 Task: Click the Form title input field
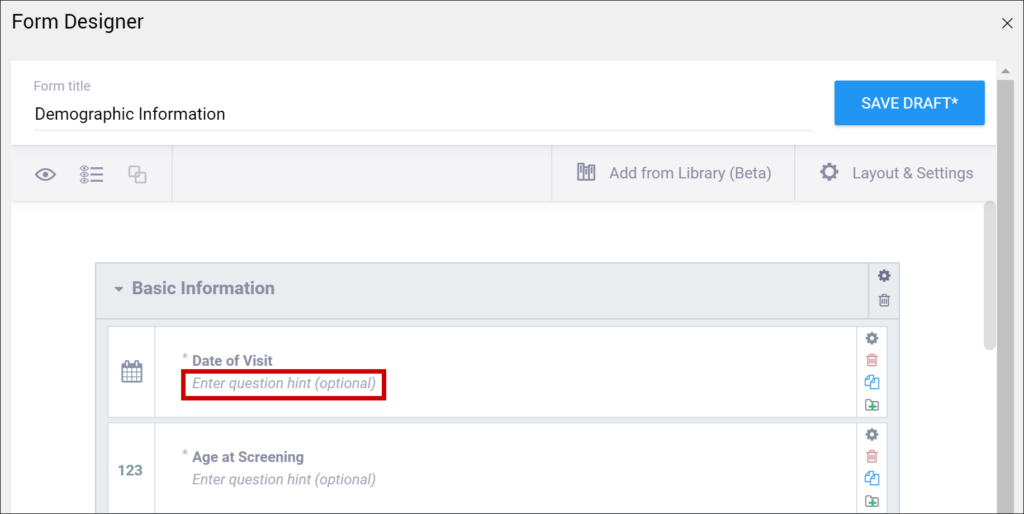[x=420, y=114]
